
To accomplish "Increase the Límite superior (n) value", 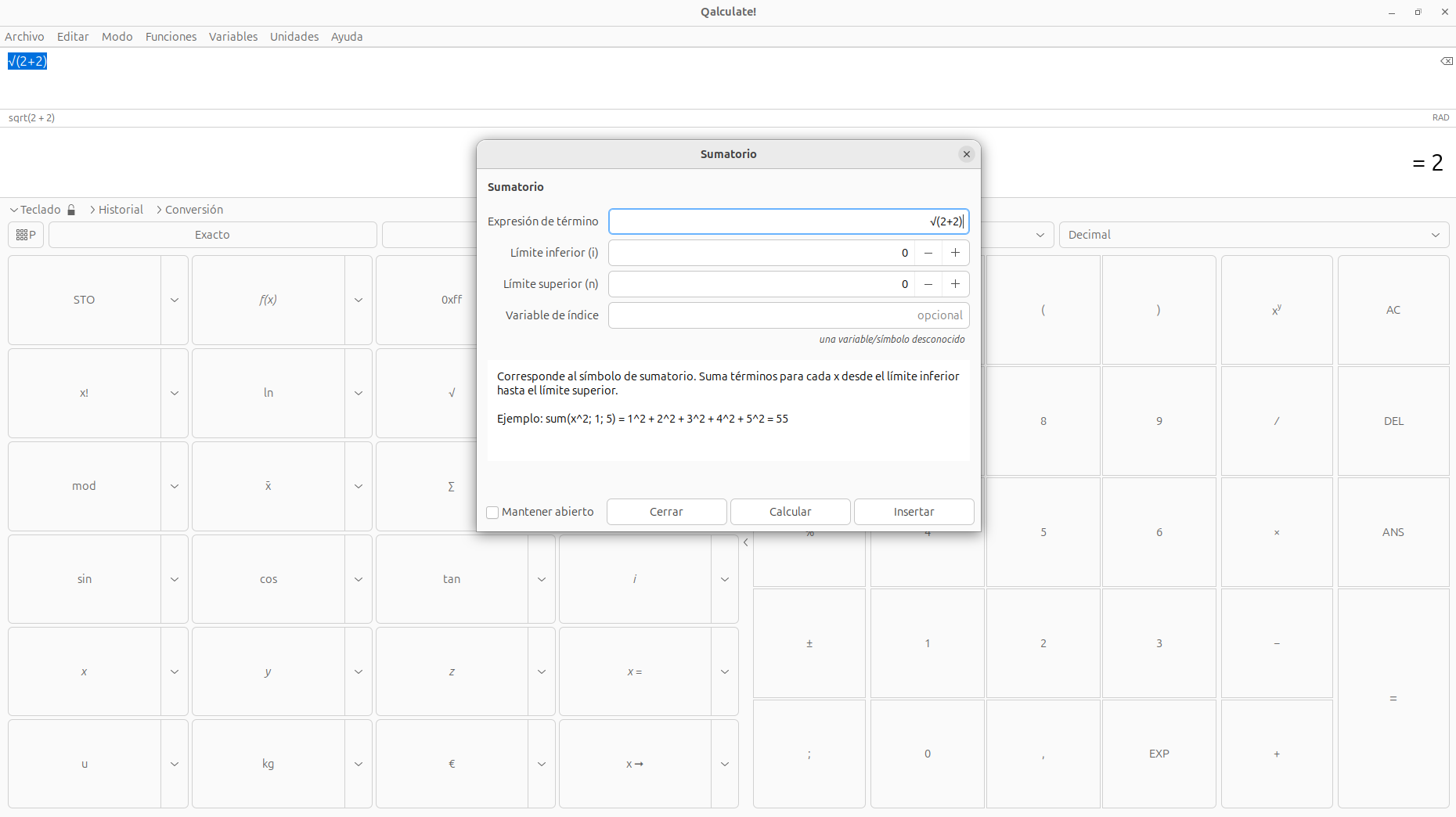I will (x=955, y=284).
